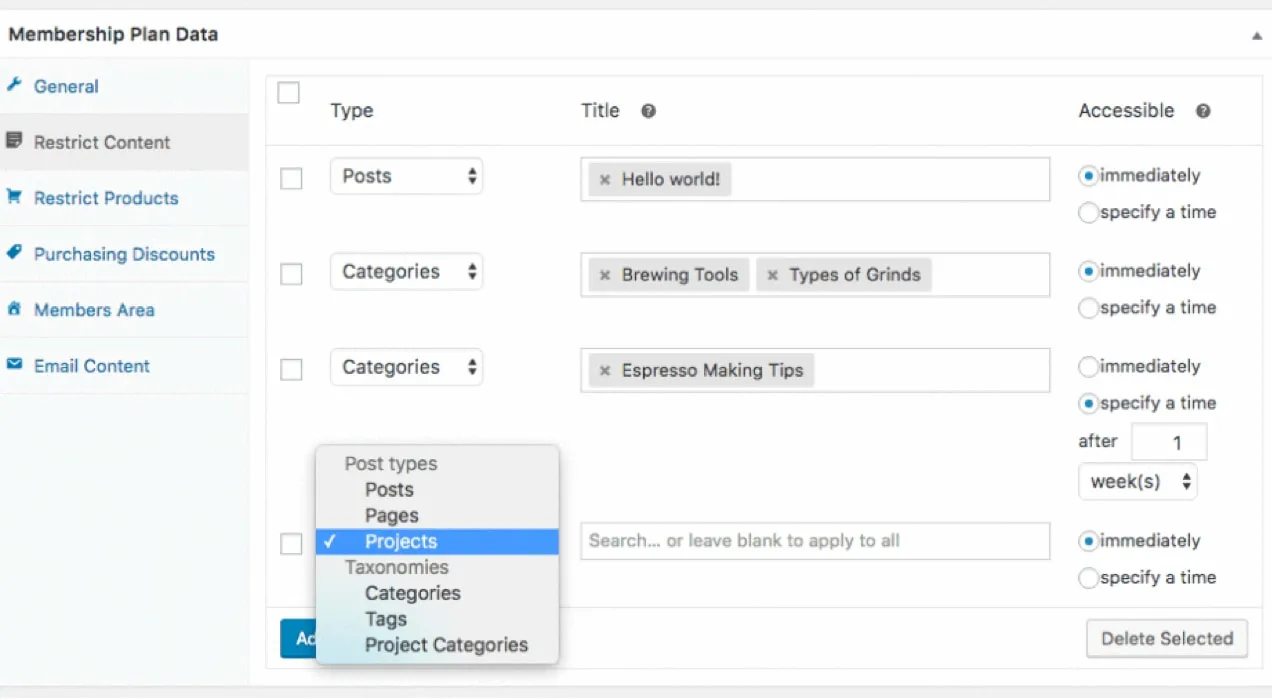Viewport: 1272px width, 700px height.
Task: Select immediately for Brewing Tools row
Action: click(1088, 271)
